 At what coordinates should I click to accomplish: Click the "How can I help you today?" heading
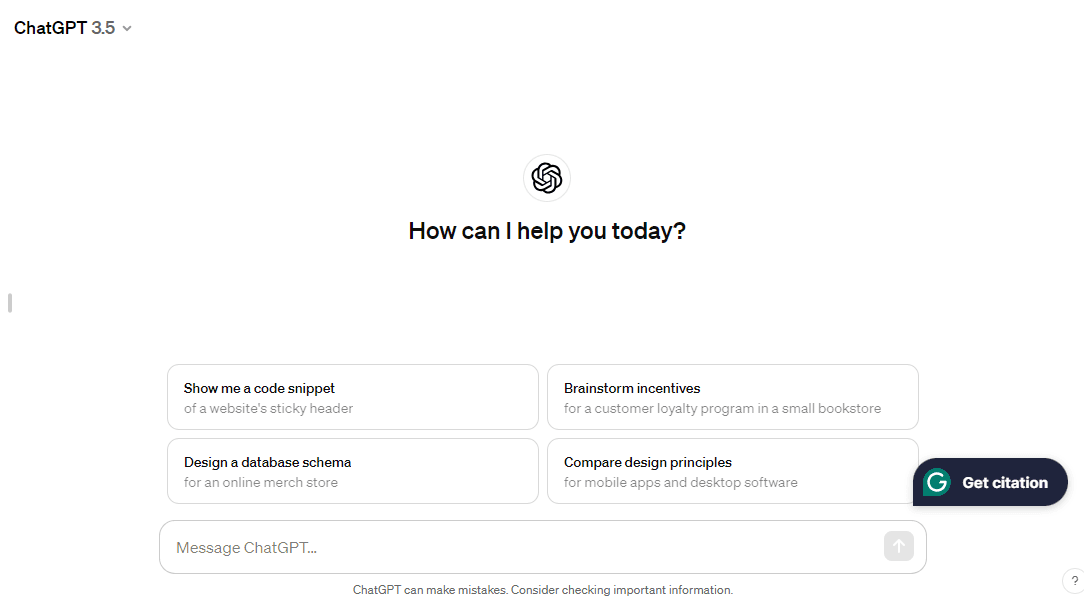click(x=547, y=231)
